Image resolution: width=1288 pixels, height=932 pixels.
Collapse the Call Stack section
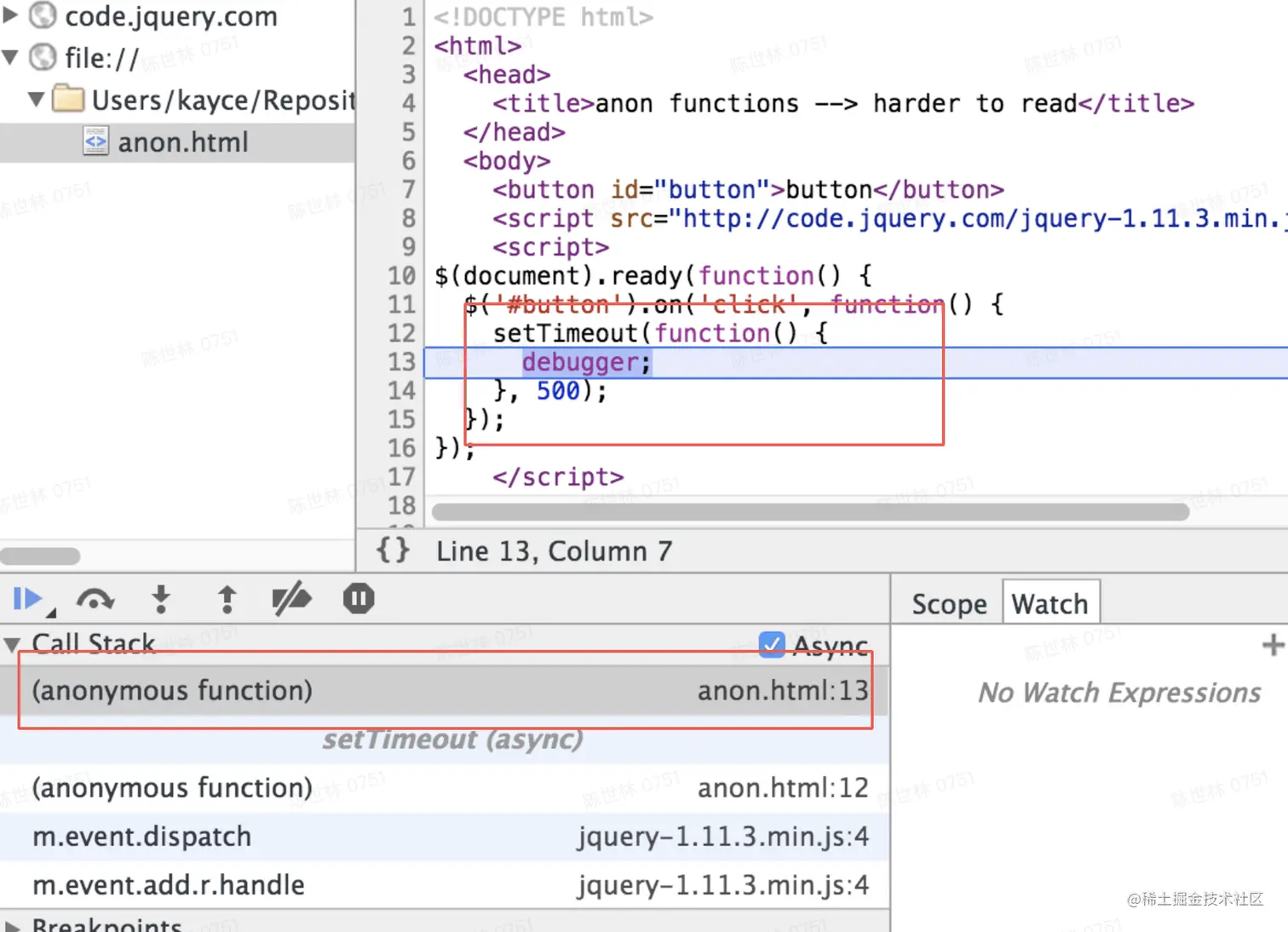tap(12, 644)
